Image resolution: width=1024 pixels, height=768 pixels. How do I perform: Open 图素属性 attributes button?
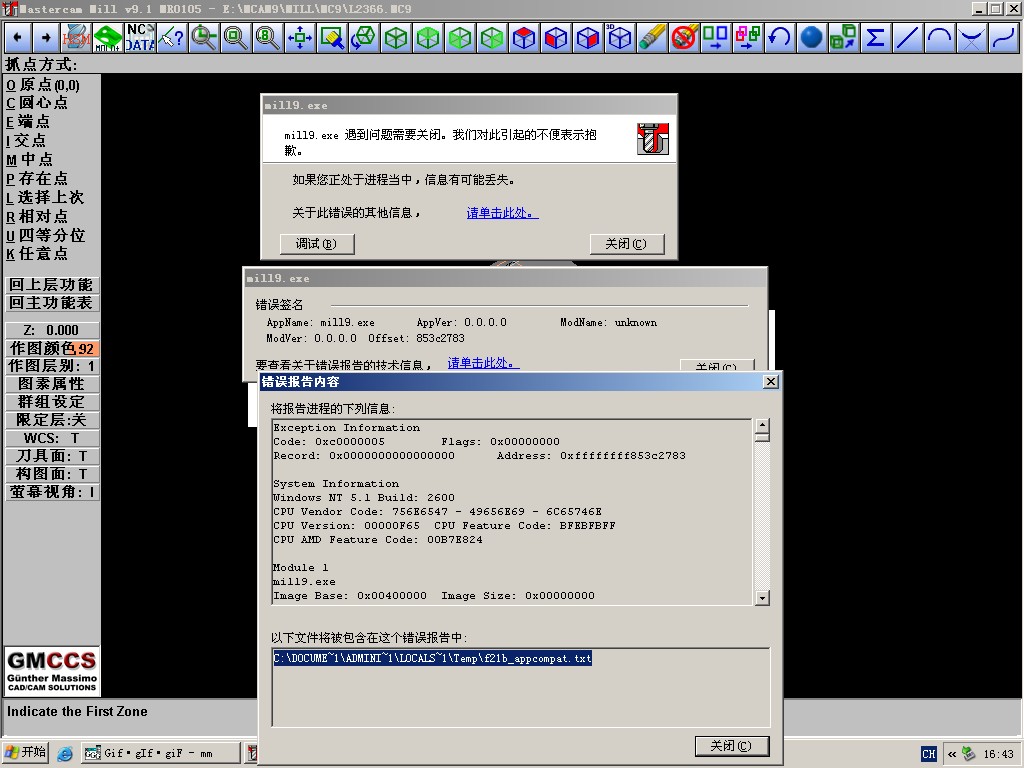tap(52, 384)
